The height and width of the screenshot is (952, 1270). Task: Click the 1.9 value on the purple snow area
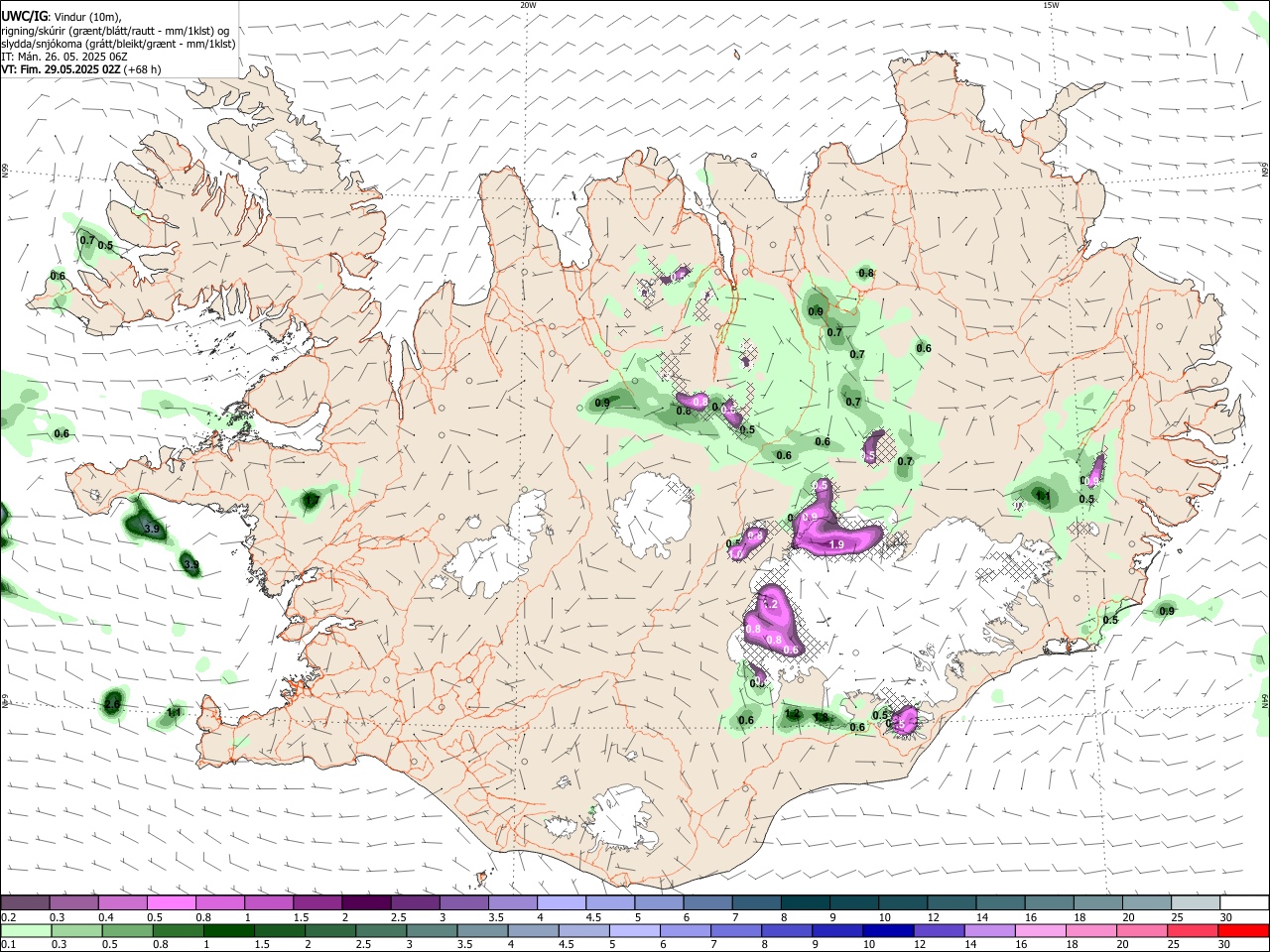click(x=835, y=544)
